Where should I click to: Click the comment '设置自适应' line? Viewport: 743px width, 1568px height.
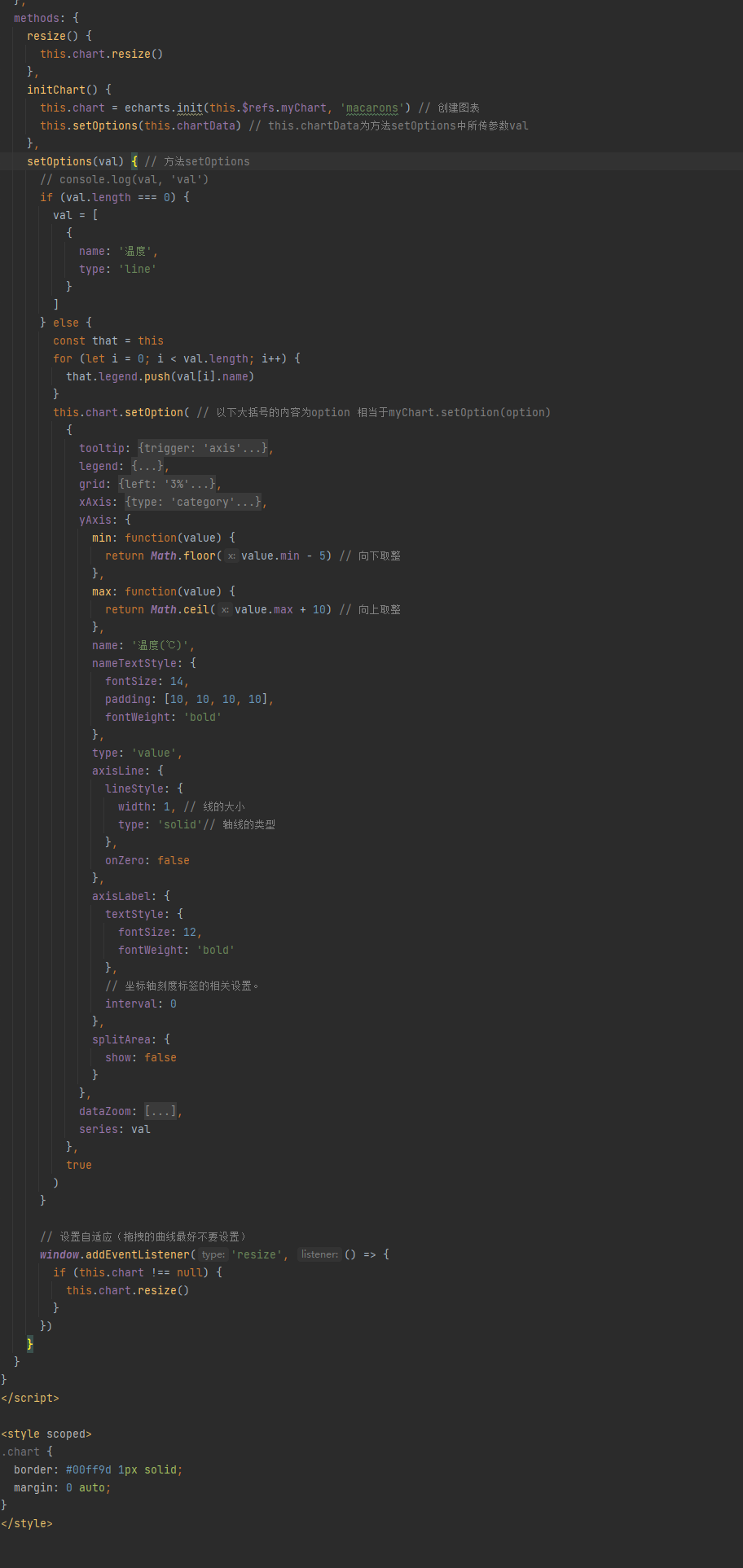144,1236
